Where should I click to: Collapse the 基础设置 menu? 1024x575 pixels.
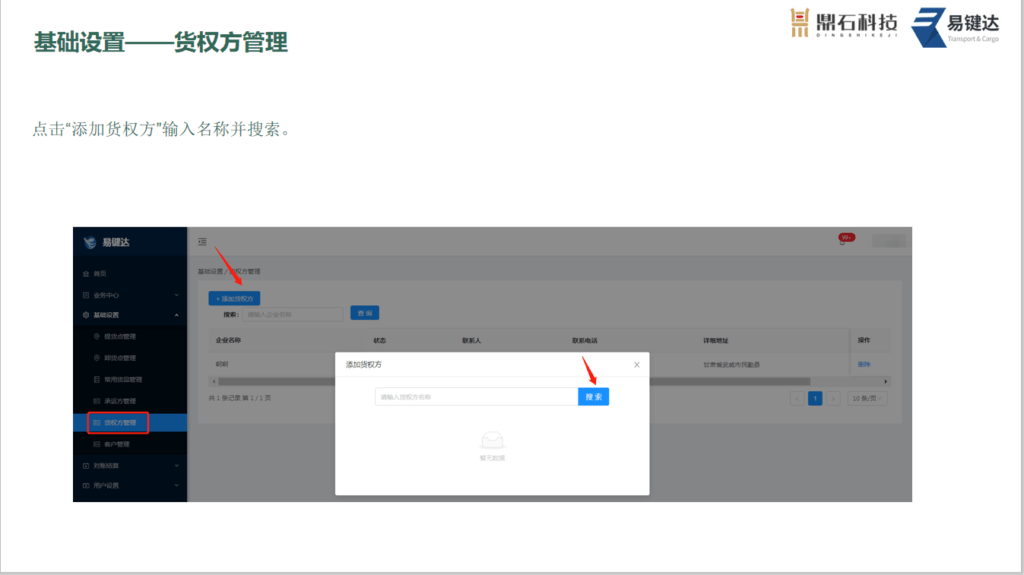(x=130, y=315)
